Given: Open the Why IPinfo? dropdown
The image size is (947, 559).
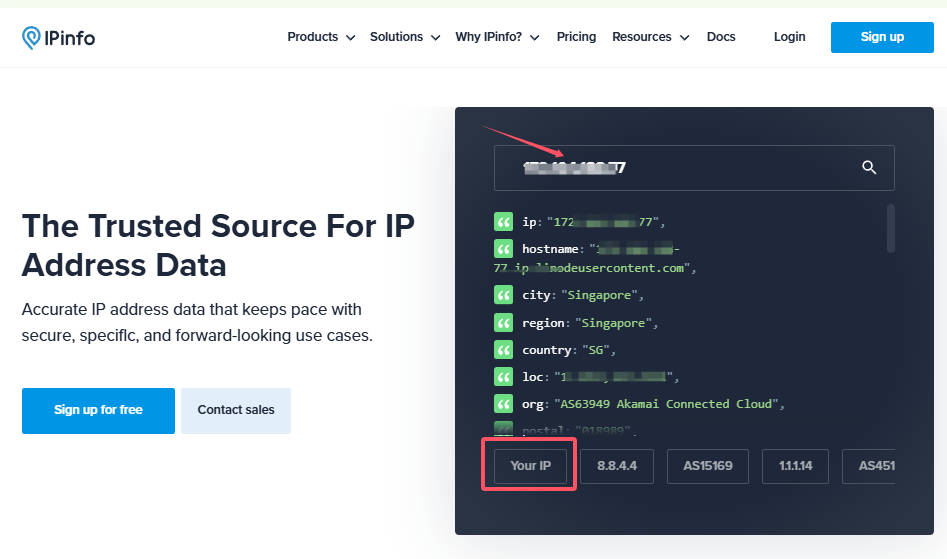Looking at the screenshot, I should point(497,37).
